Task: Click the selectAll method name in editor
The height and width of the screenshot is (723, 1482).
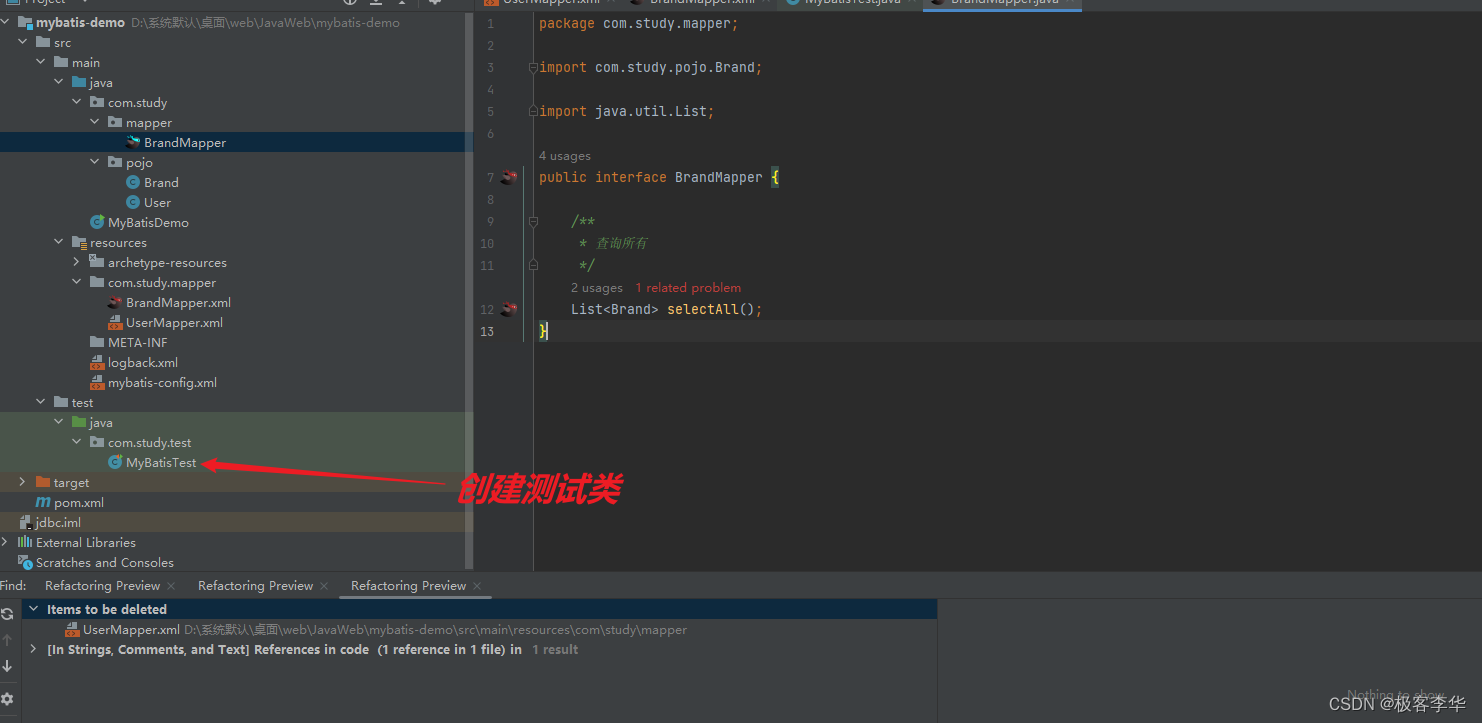Action: tap(702, 309)
